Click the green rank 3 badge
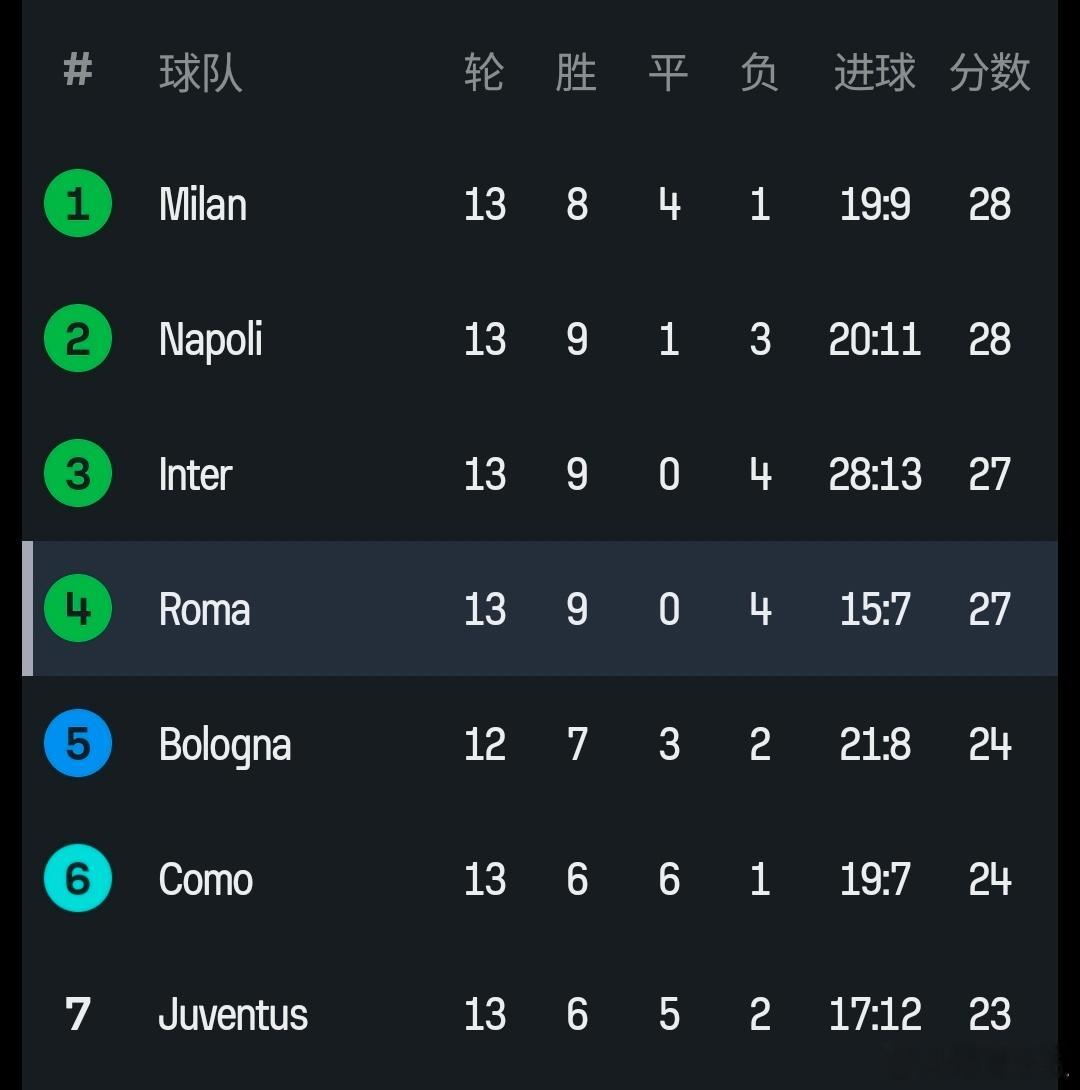The image size is (1080, 1090). point(78,474)
